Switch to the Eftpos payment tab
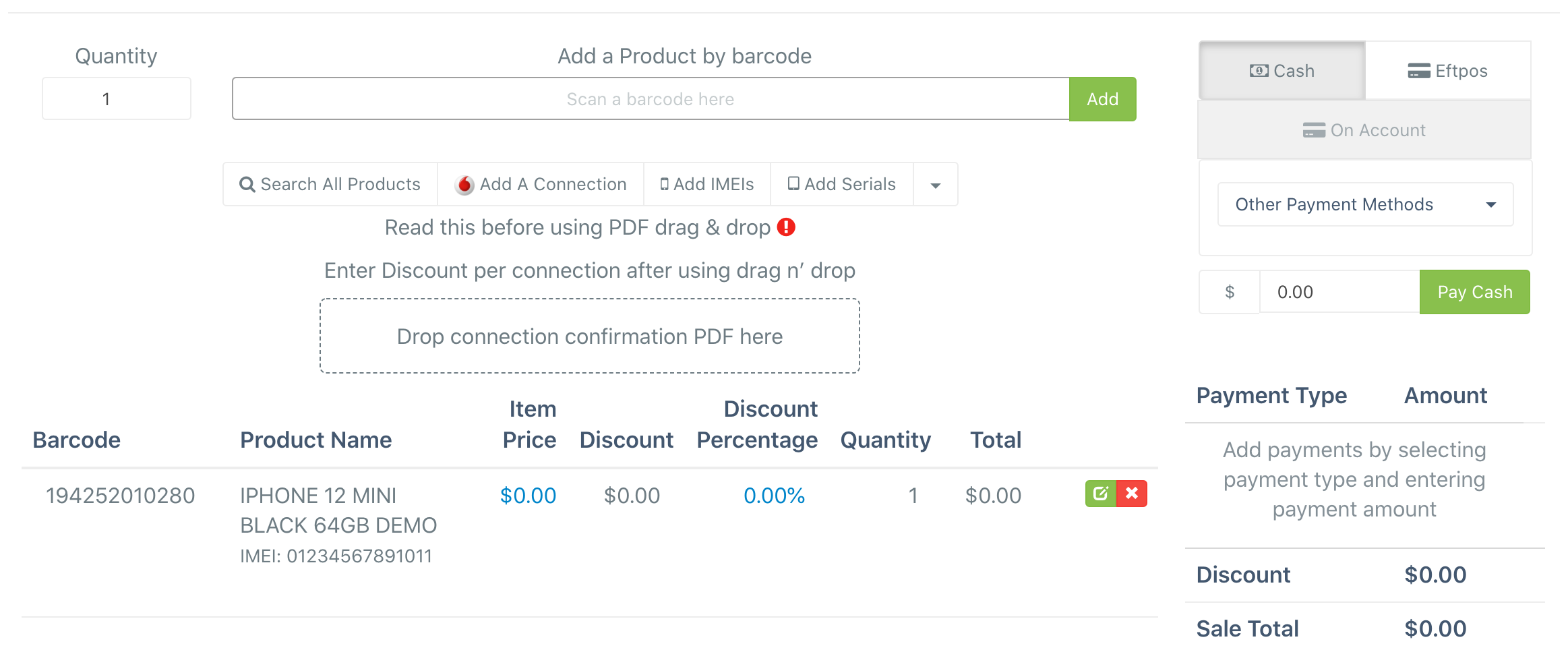1568x650 pixels. click(x=1448, y=71)
